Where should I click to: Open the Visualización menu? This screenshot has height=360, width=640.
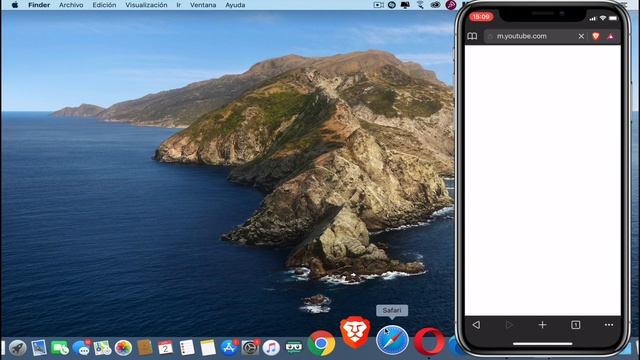tap(146, 5)
